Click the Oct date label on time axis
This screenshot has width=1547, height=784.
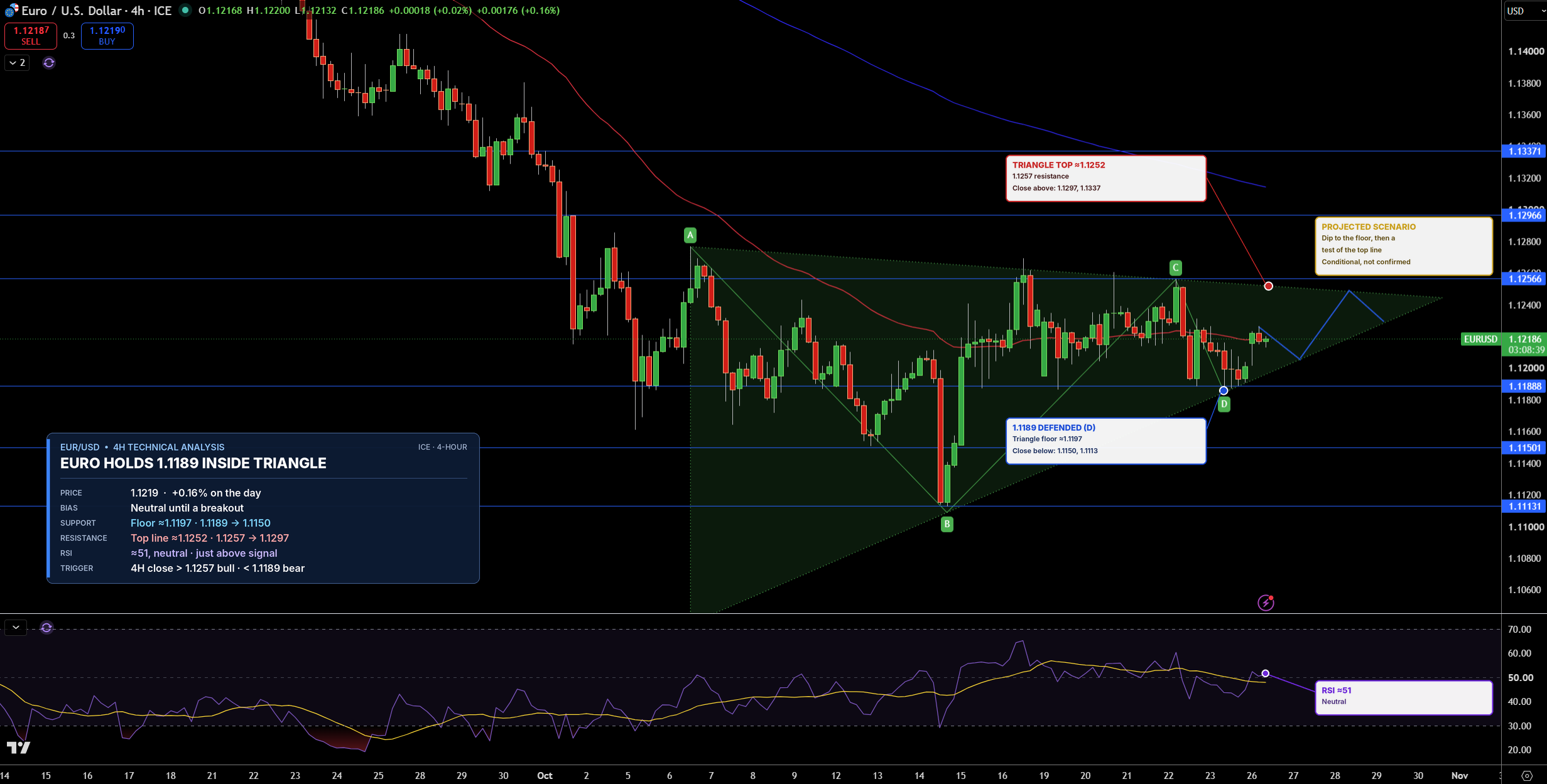545,775
